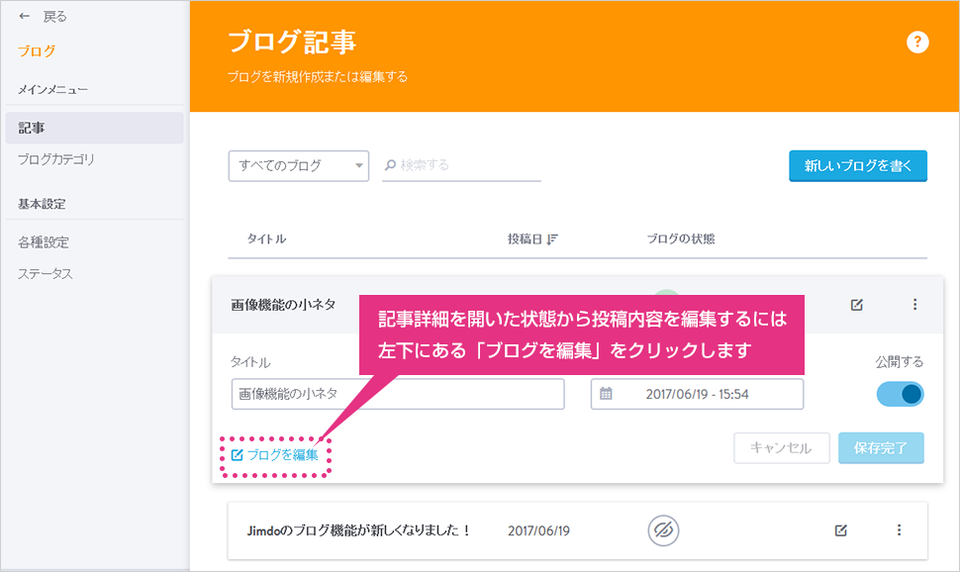Sort by 投稿日 column header

pos(532,239)
